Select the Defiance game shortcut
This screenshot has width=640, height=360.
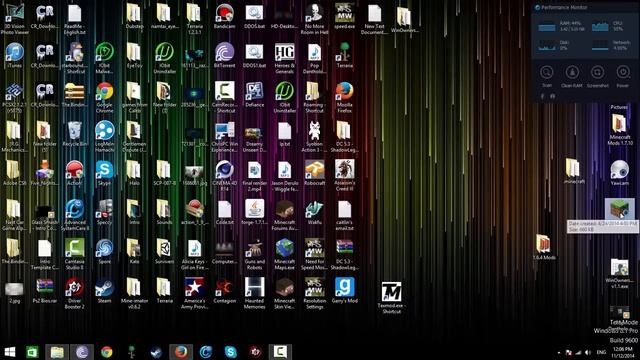point(254,95)
